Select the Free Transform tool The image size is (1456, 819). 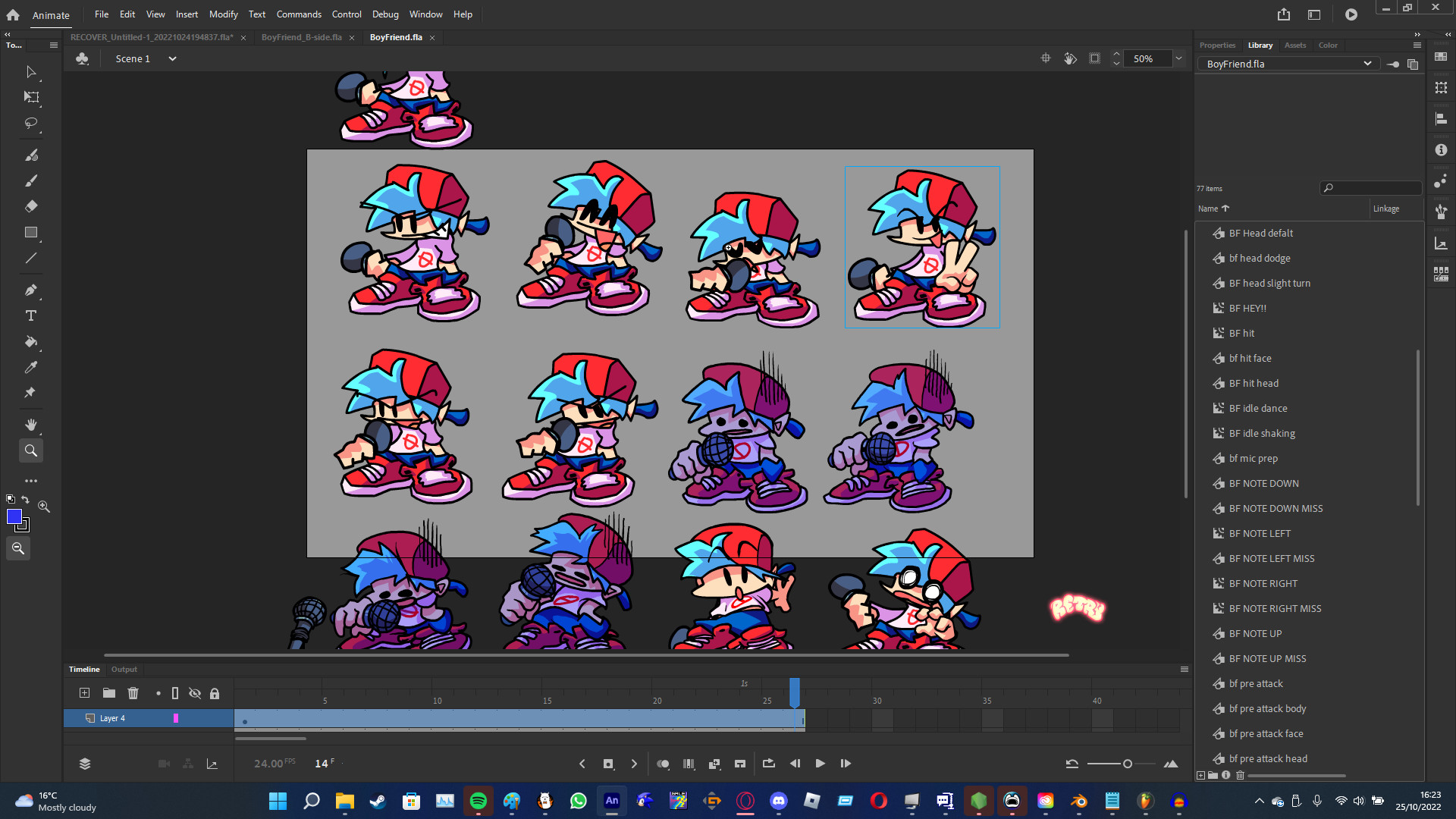[31, 97]
